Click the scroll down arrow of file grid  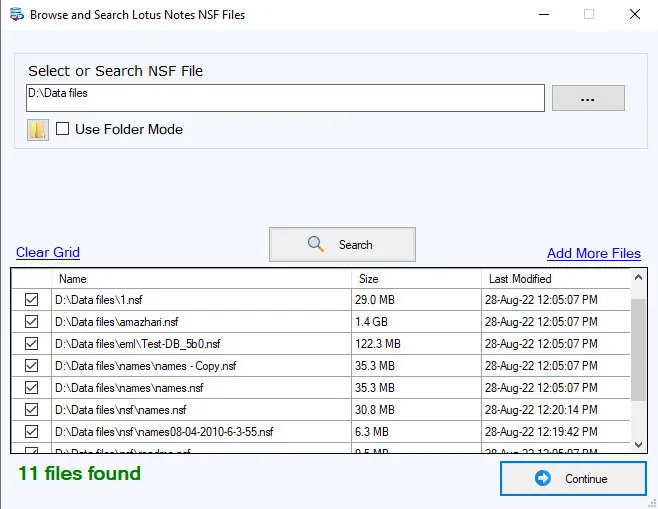[639, 444]
